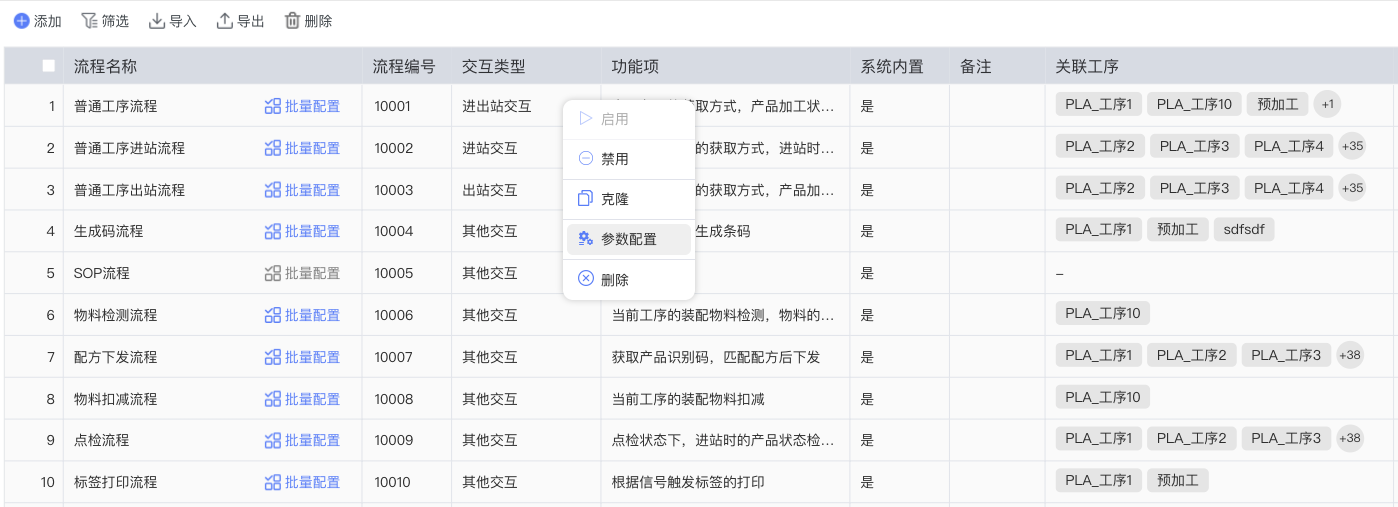Screen dimensions: 1398x507
Task: Open the 筛选 filter tool
Action: 89,21
